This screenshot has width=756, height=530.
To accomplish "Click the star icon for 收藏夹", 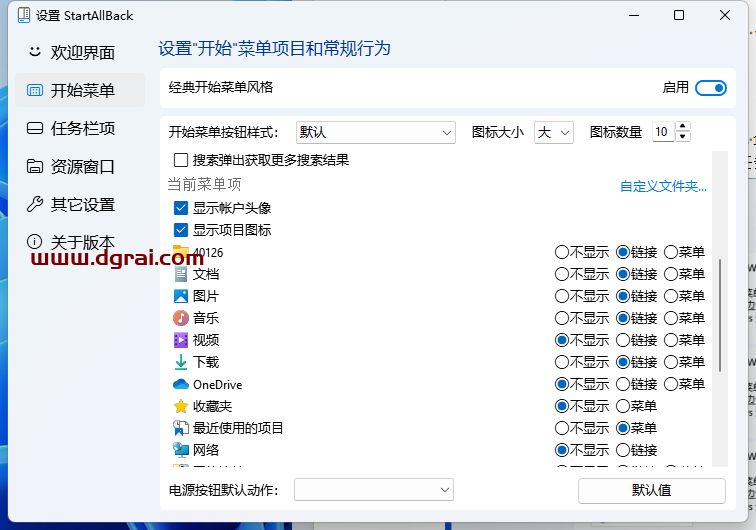I will click(x=181, y=406).
